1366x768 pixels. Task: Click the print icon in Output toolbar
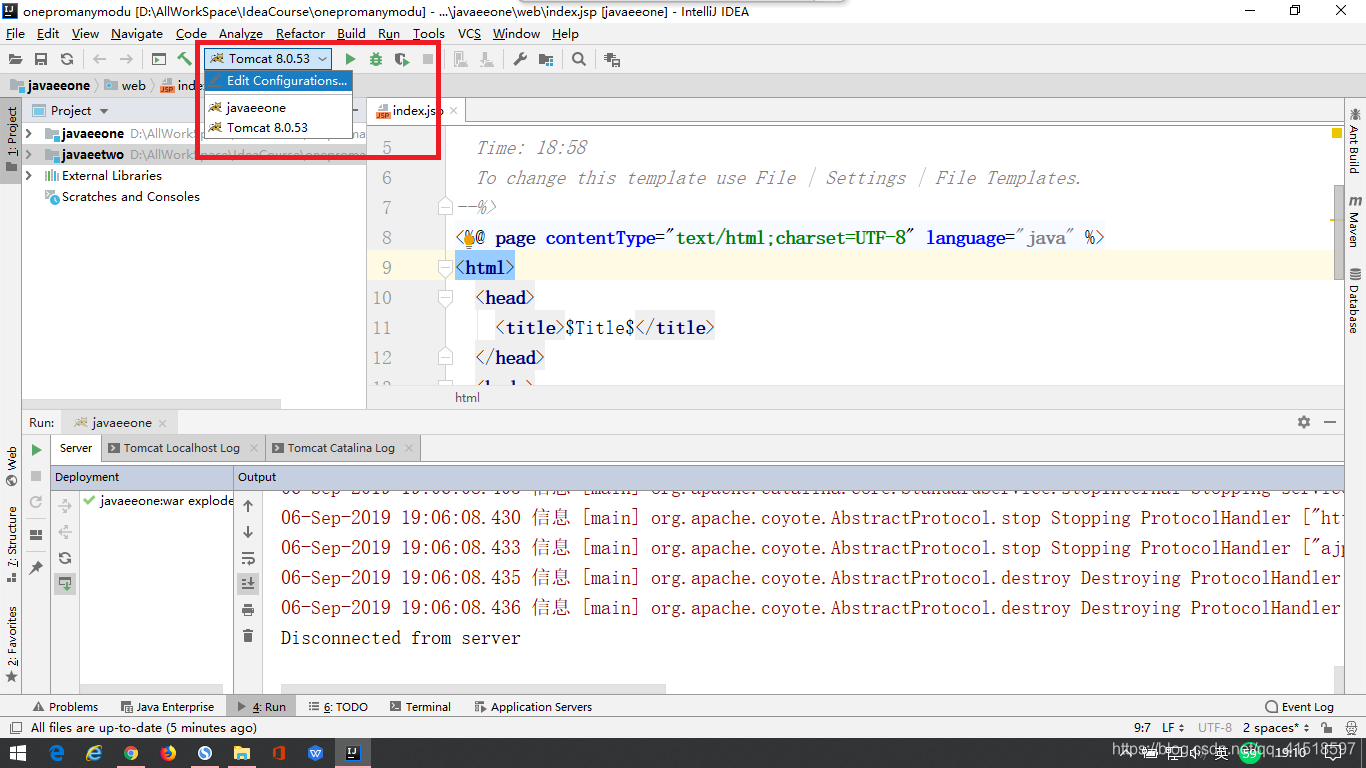(248, 610)
